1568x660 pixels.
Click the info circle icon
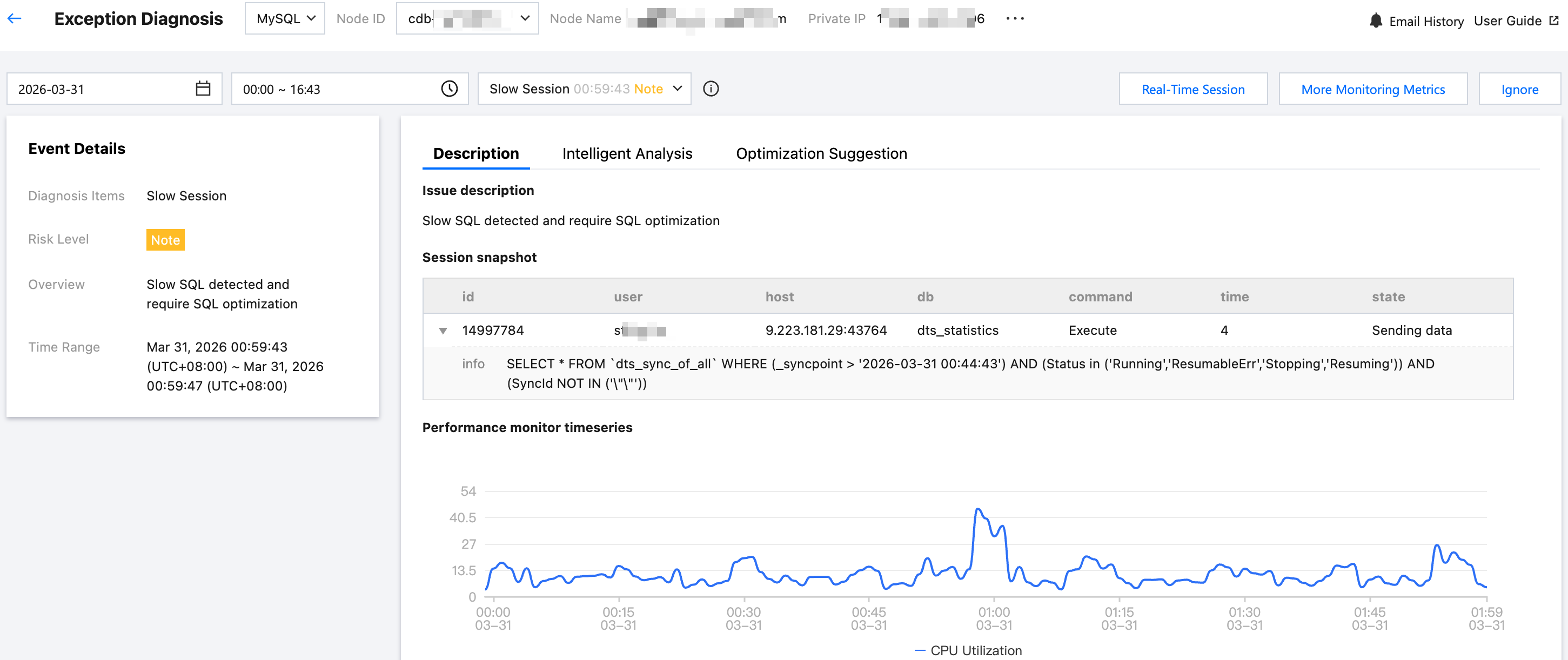tap(711, 89)
